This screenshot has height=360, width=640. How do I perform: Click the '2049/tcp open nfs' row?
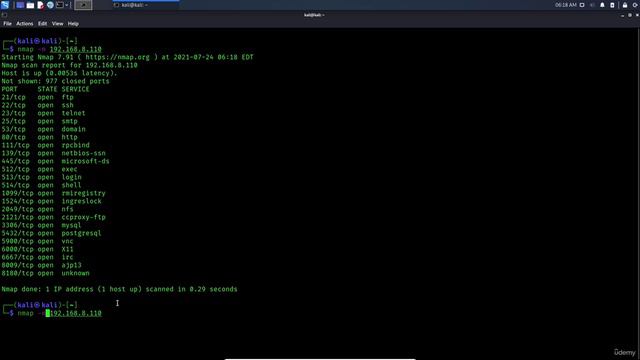38,209
